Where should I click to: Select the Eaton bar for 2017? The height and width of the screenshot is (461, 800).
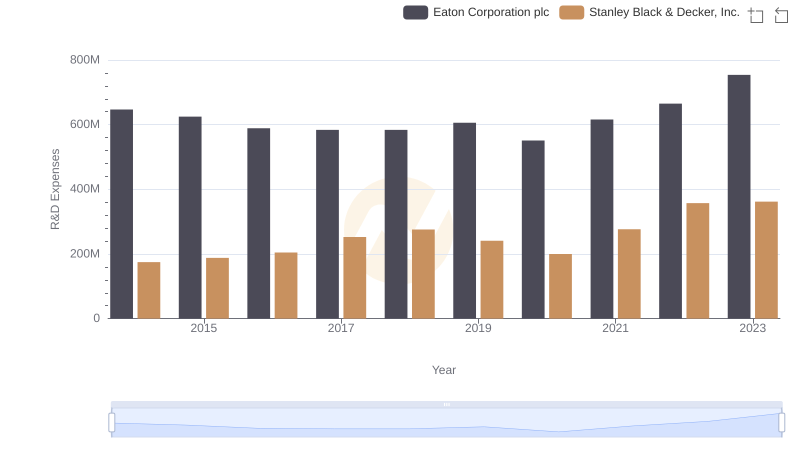pyautogui.click(x=327, y=224)
